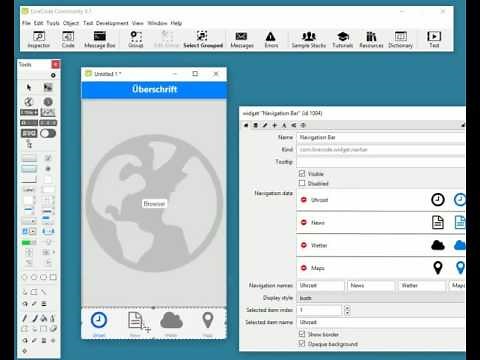The width and height of the screenshot is (480, 360).
Task: Click the Name field in the inspector
Action: [x=381, y=137]
